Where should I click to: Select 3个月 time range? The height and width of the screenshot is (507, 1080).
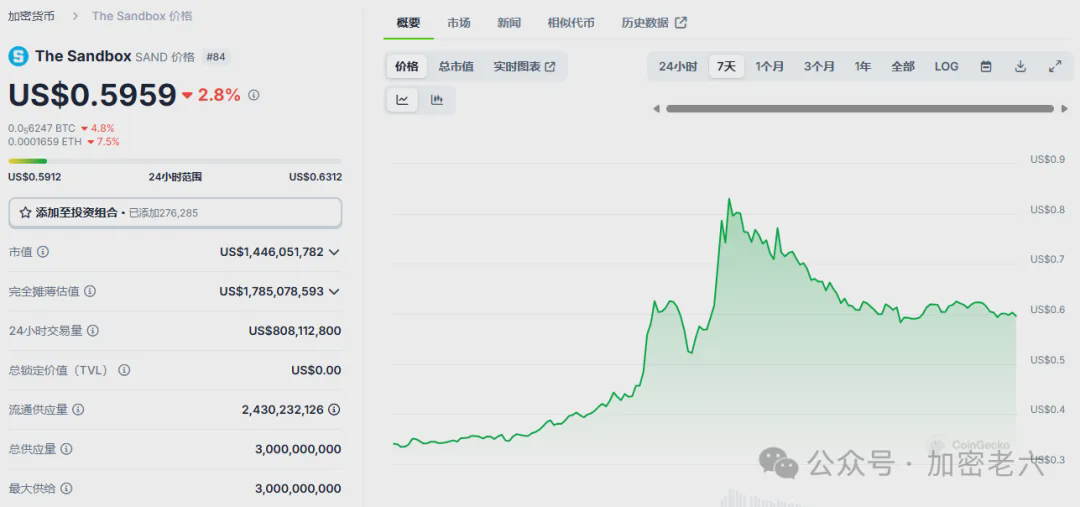(x=819, y=66)
